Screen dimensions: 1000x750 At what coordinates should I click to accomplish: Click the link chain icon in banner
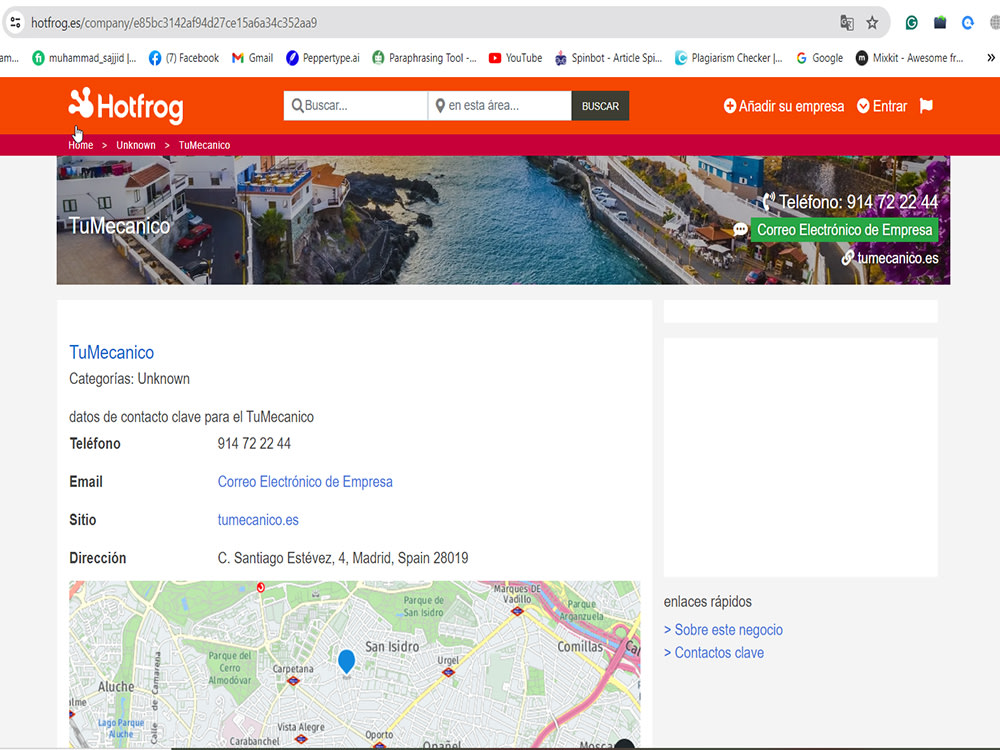[848, 258]
